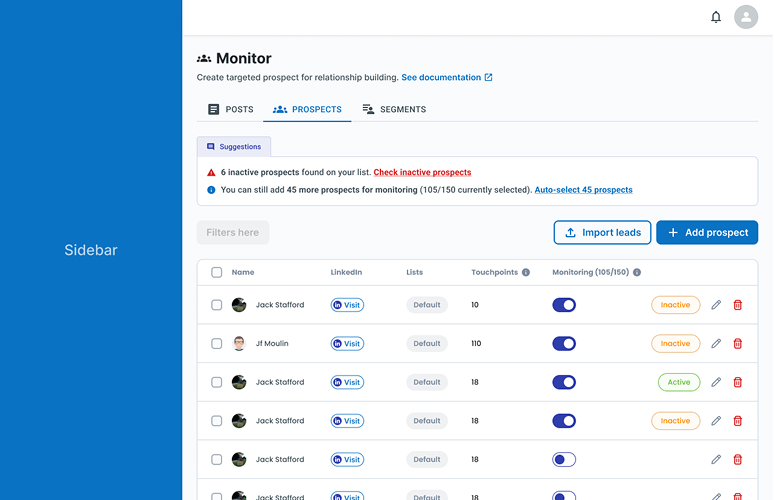Open the Segments tab
Image resolution: width=774 pixels, height=500 pixels.
coord(394,109)
